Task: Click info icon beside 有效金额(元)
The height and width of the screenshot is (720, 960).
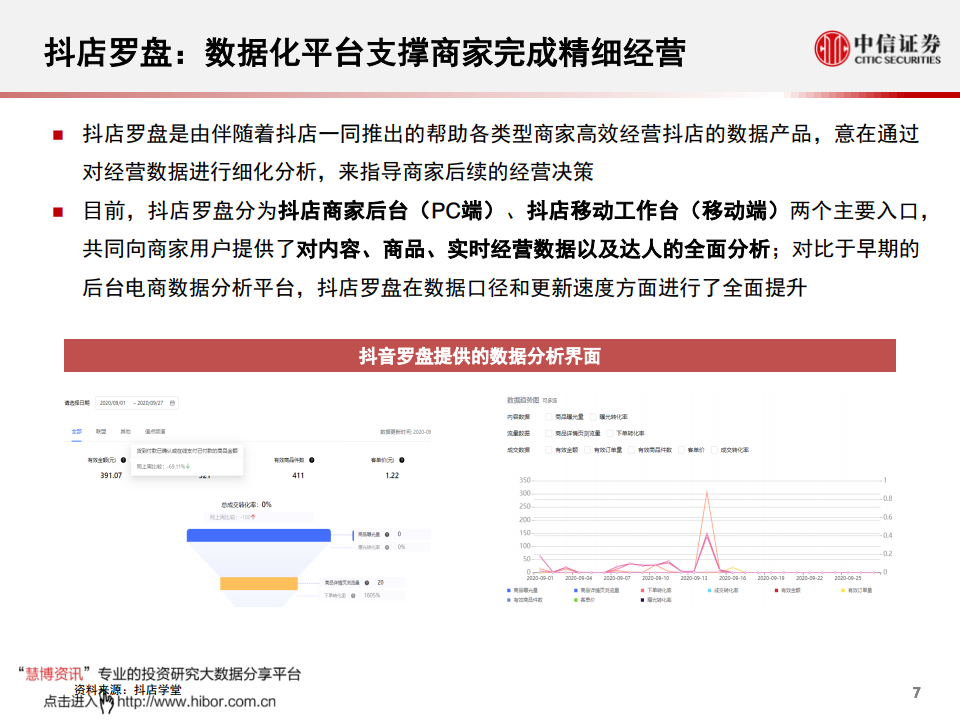Action: [124, 460]
